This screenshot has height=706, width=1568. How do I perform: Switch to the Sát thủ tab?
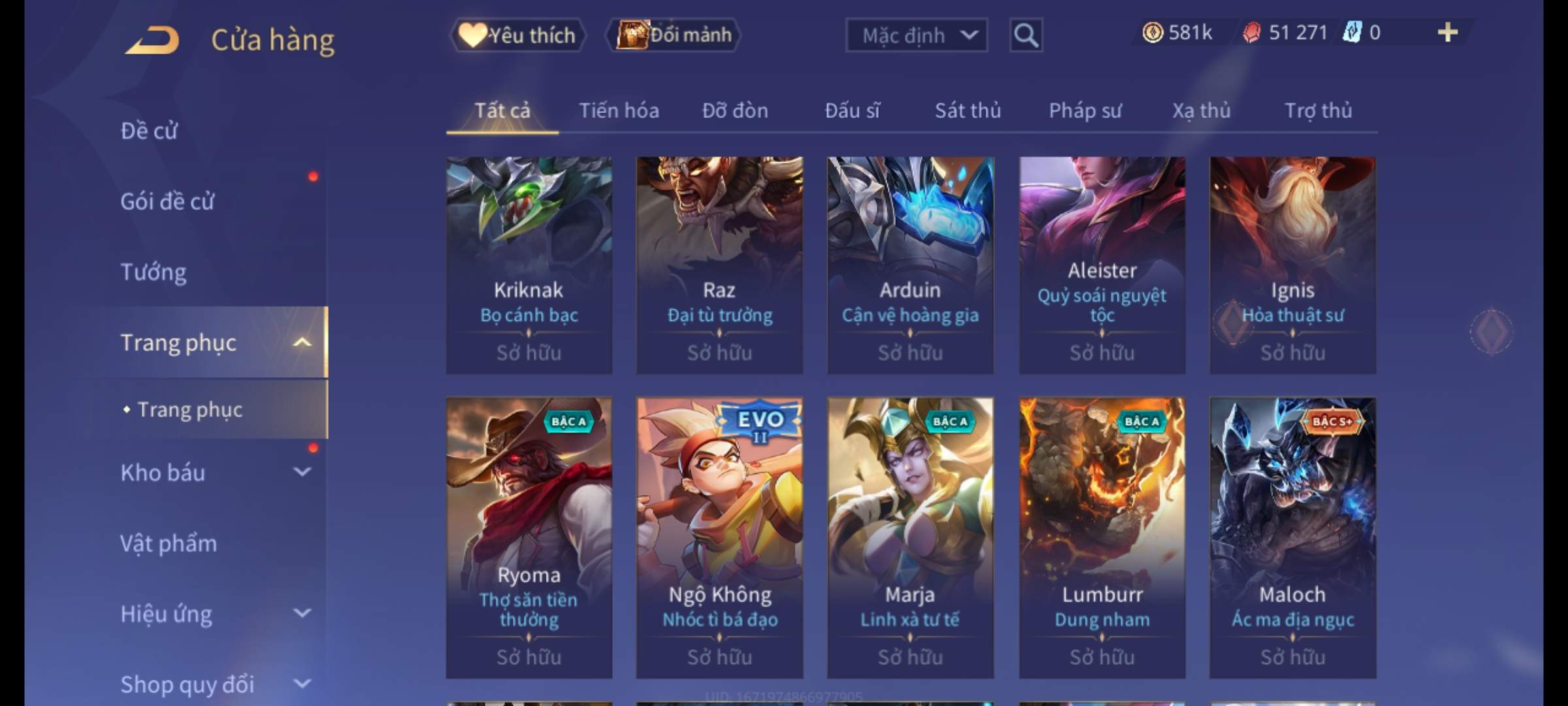tap(968, 110)
